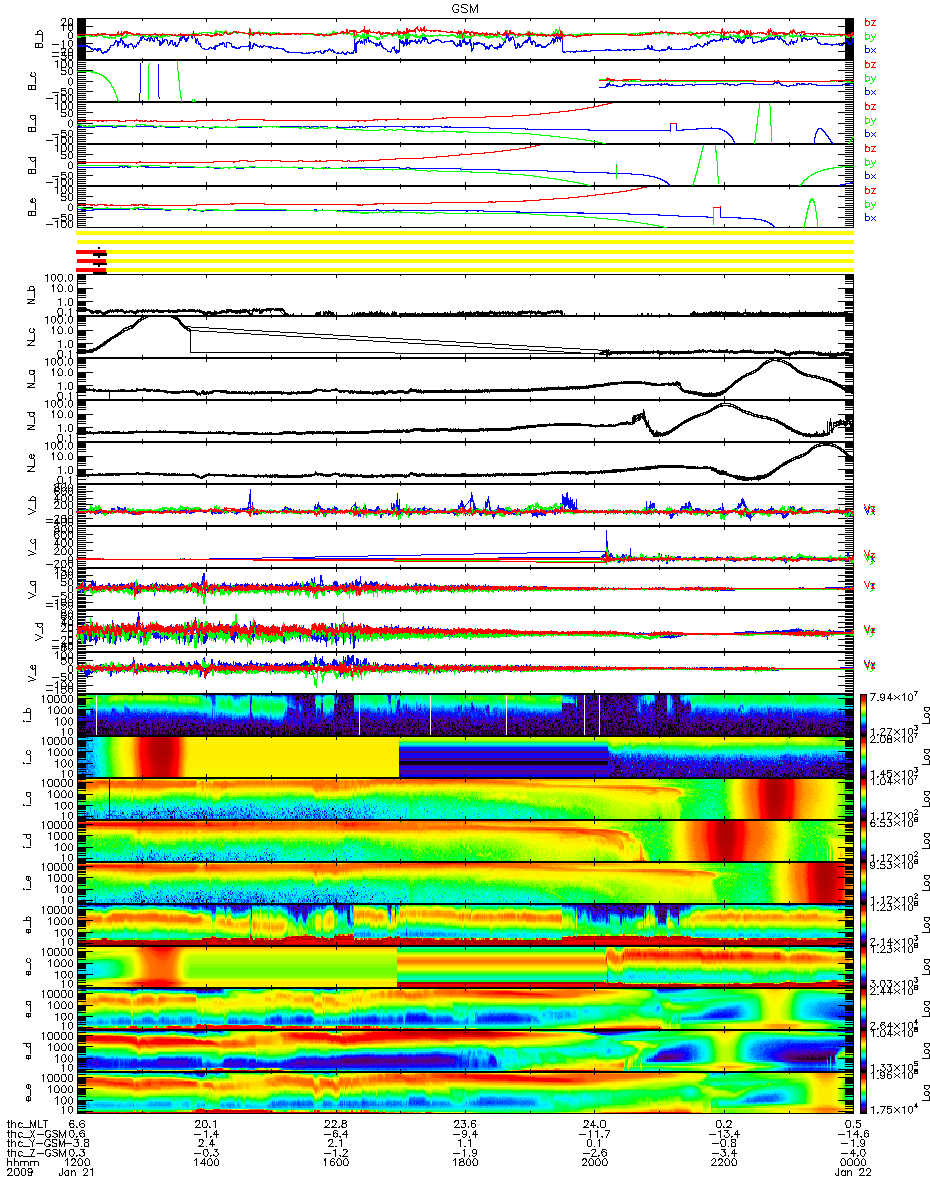Select the V_d velocity axis label

coord(41,632)
